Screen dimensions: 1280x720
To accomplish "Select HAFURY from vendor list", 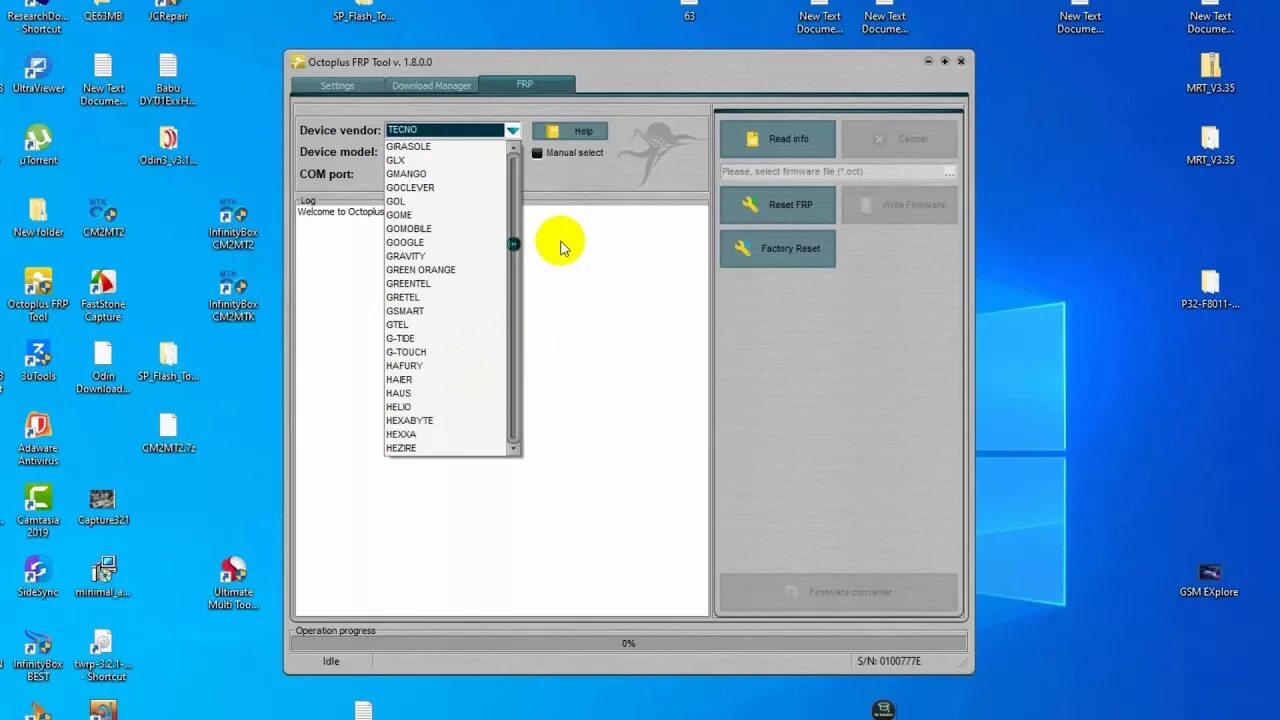I will tap(446, 366).
